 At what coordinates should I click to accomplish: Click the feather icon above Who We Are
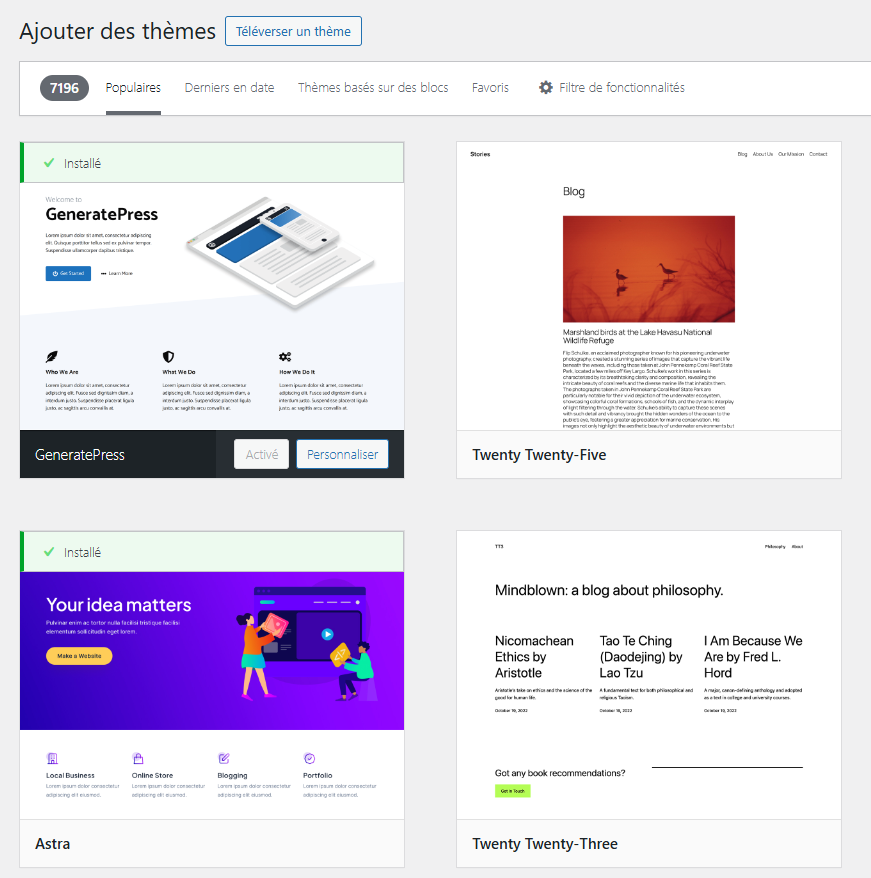(x=52, y=357)
